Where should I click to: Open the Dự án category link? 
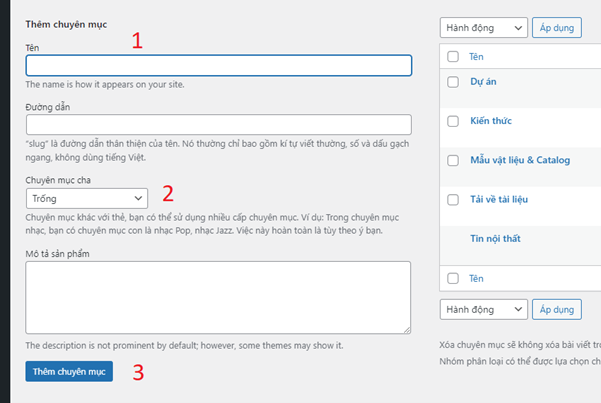(x=485, y=82)
